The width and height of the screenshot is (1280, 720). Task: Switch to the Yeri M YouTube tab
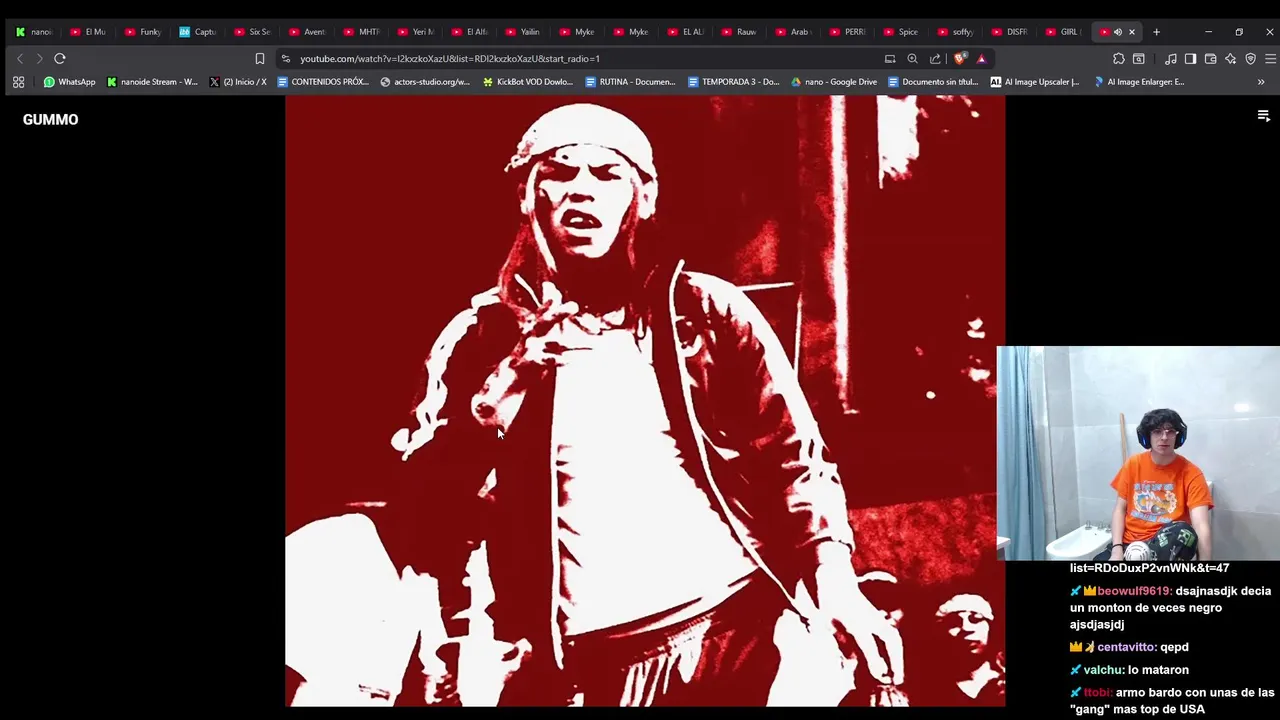(415, 32)
